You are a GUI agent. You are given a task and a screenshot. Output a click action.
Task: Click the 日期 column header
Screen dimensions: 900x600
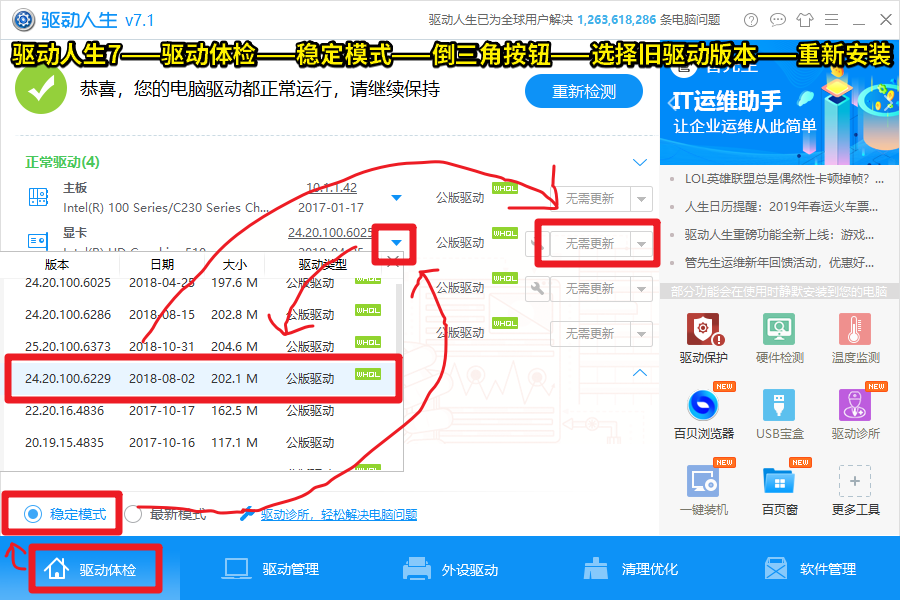(x=162, y=264)
